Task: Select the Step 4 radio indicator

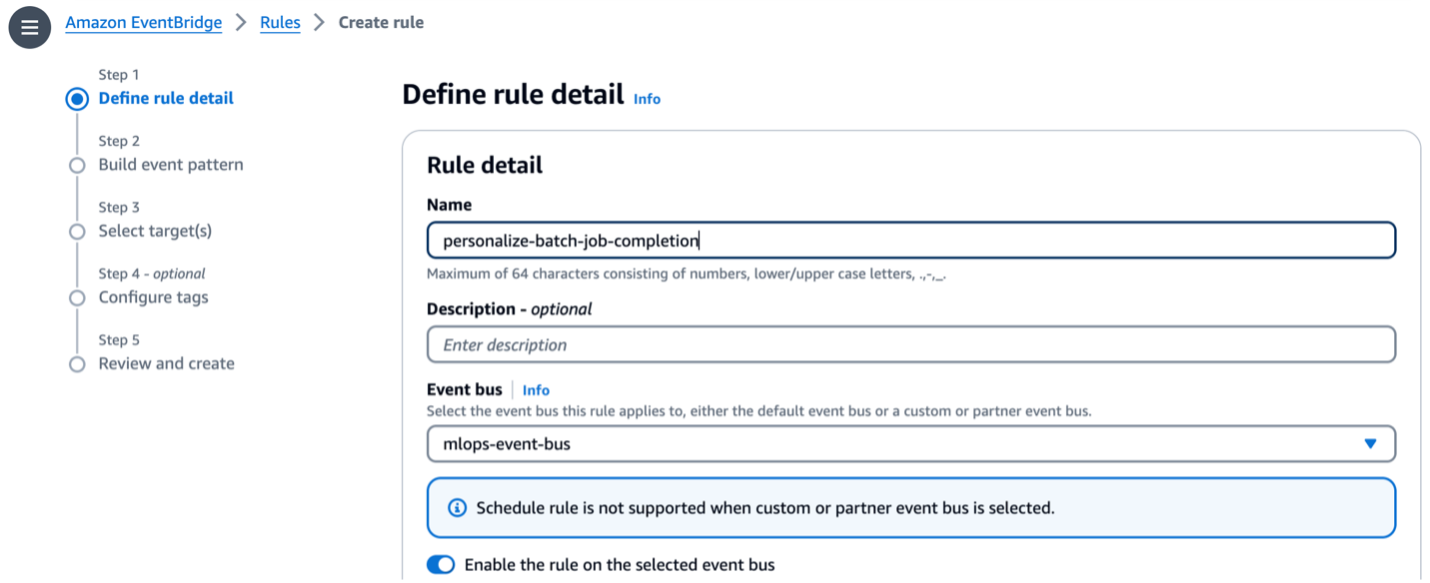Action: (77, 297)
